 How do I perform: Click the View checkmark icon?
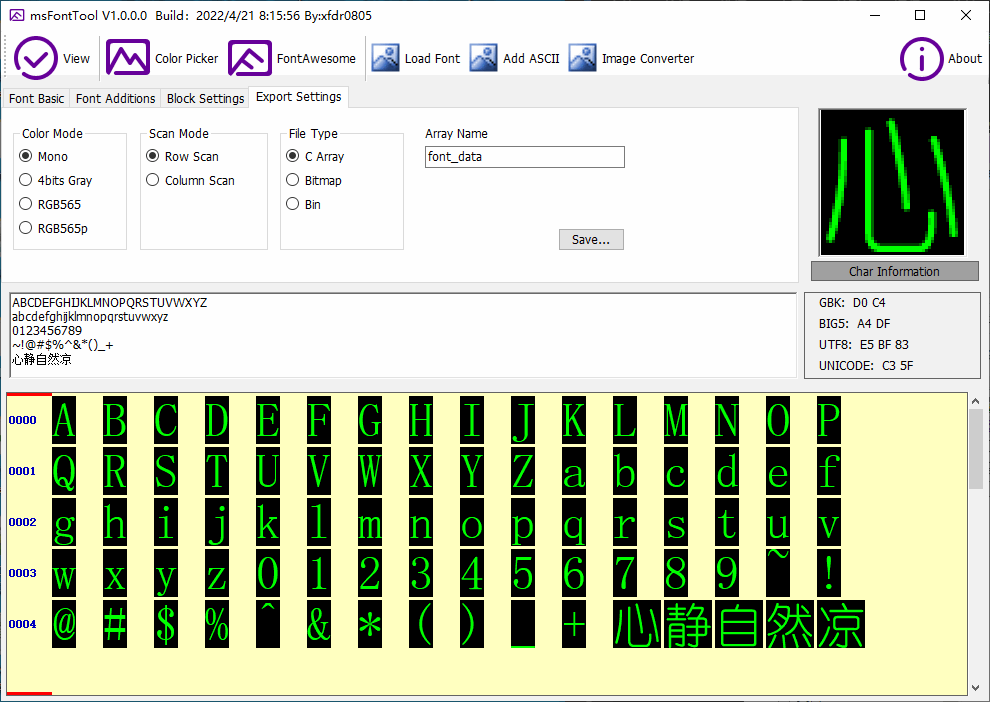point(35,58)
